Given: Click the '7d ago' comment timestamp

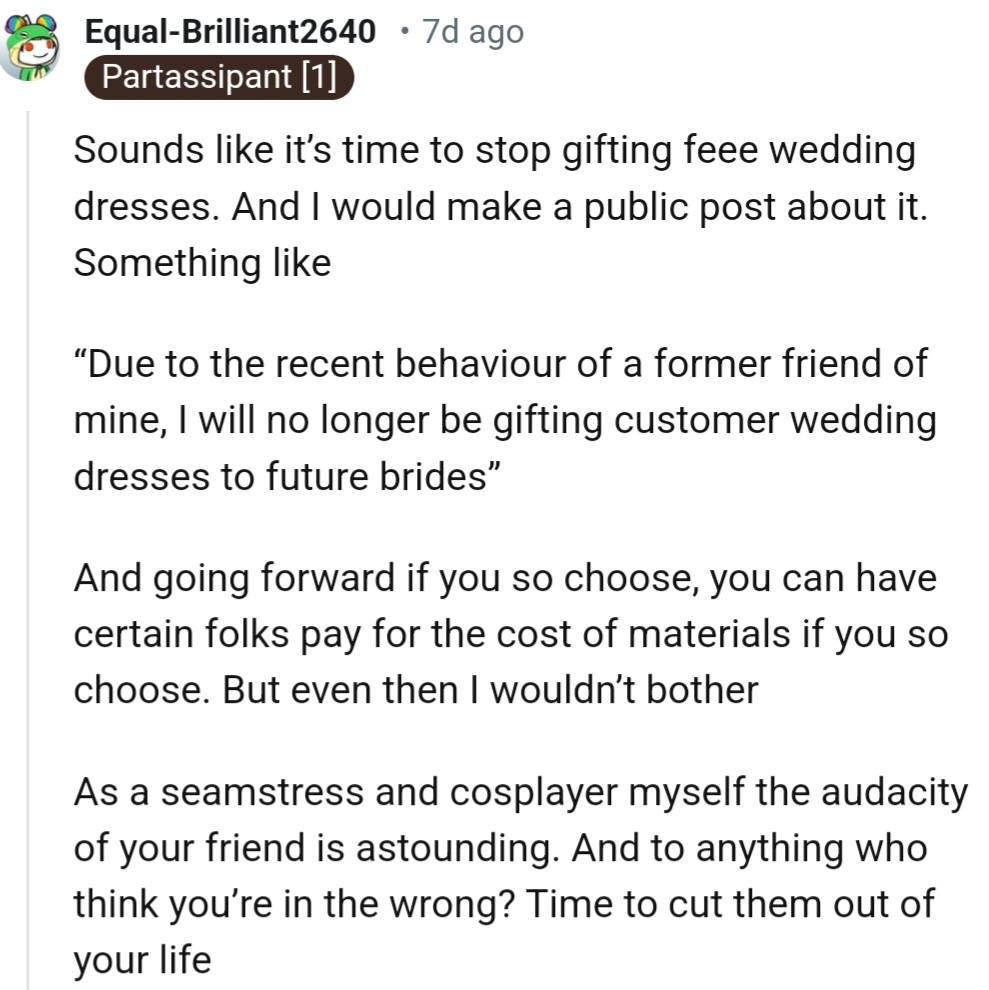Looking at the screenshot, I should (472, 32).
